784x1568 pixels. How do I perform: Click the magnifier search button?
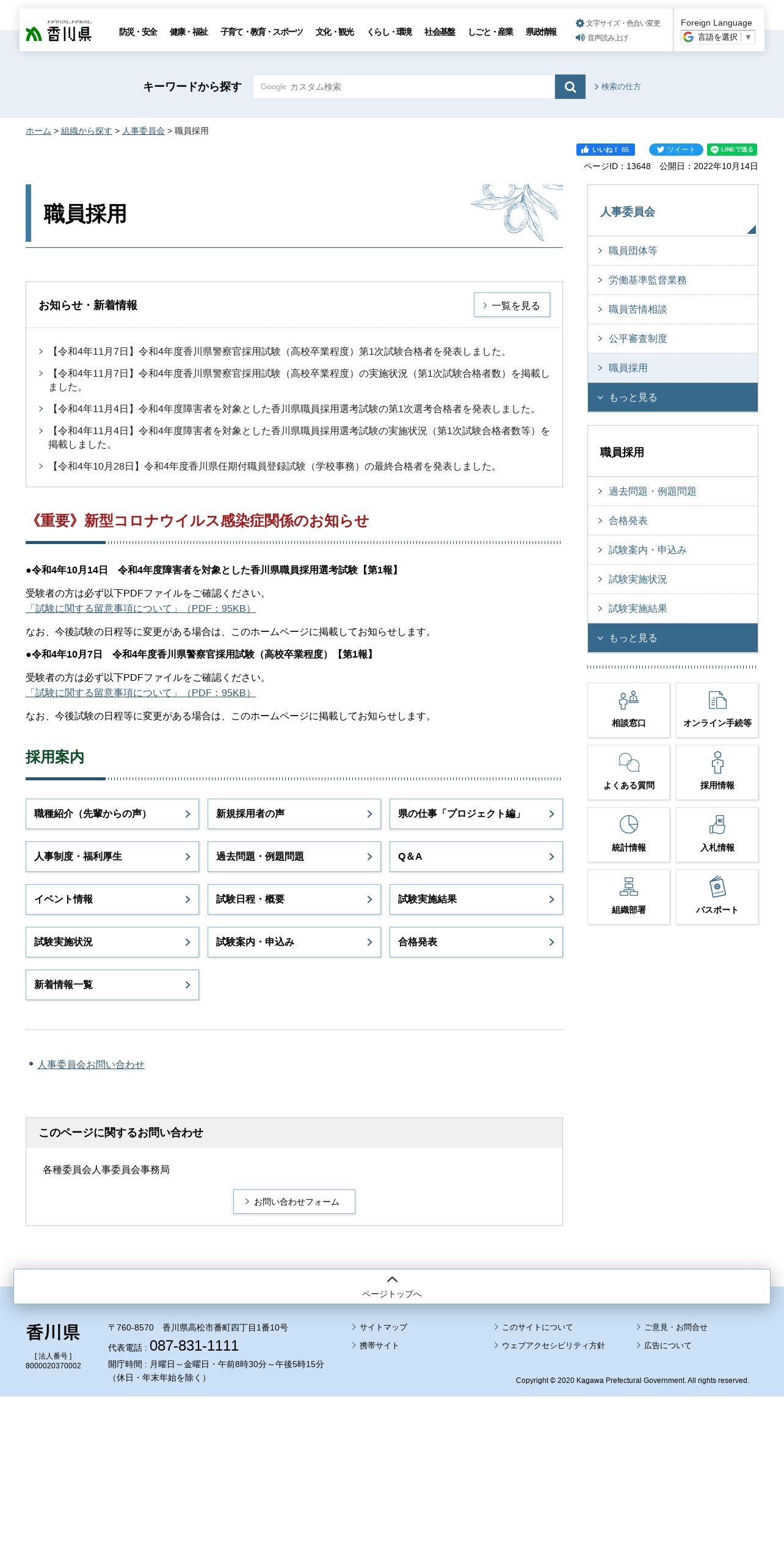click(570, 87)
